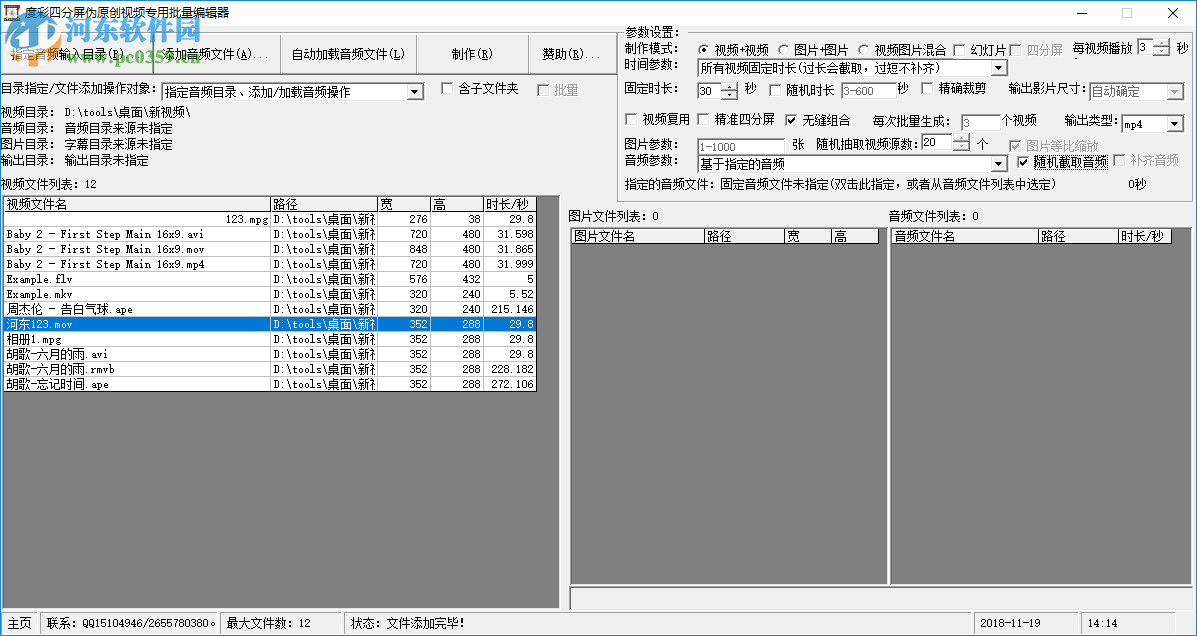Screen dimensions: 1197x636
Task: Click the 随机时长 range field 3-600
Action: (x=869, y=92)
